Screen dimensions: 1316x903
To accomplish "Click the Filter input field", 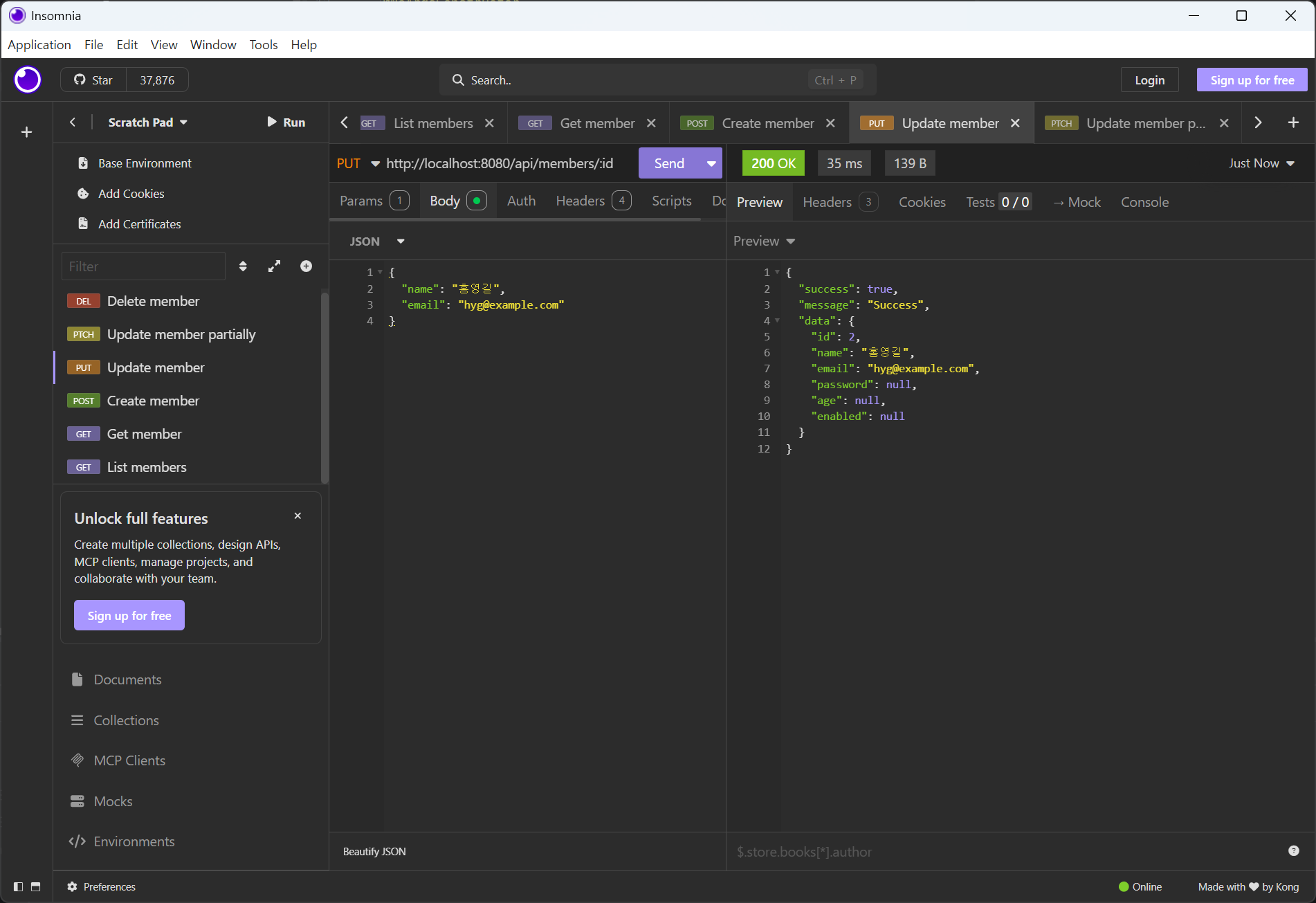I will [143, 266].
